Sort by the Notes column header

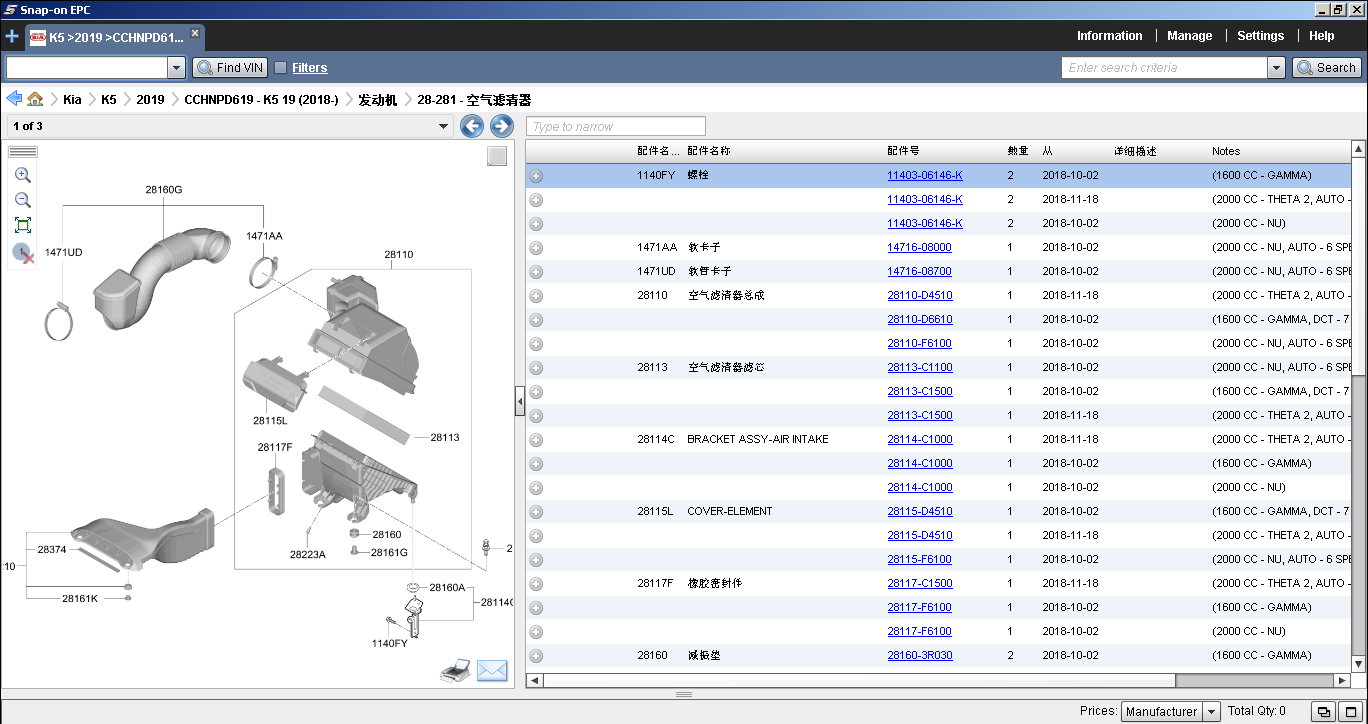(x=1226, y=151)
